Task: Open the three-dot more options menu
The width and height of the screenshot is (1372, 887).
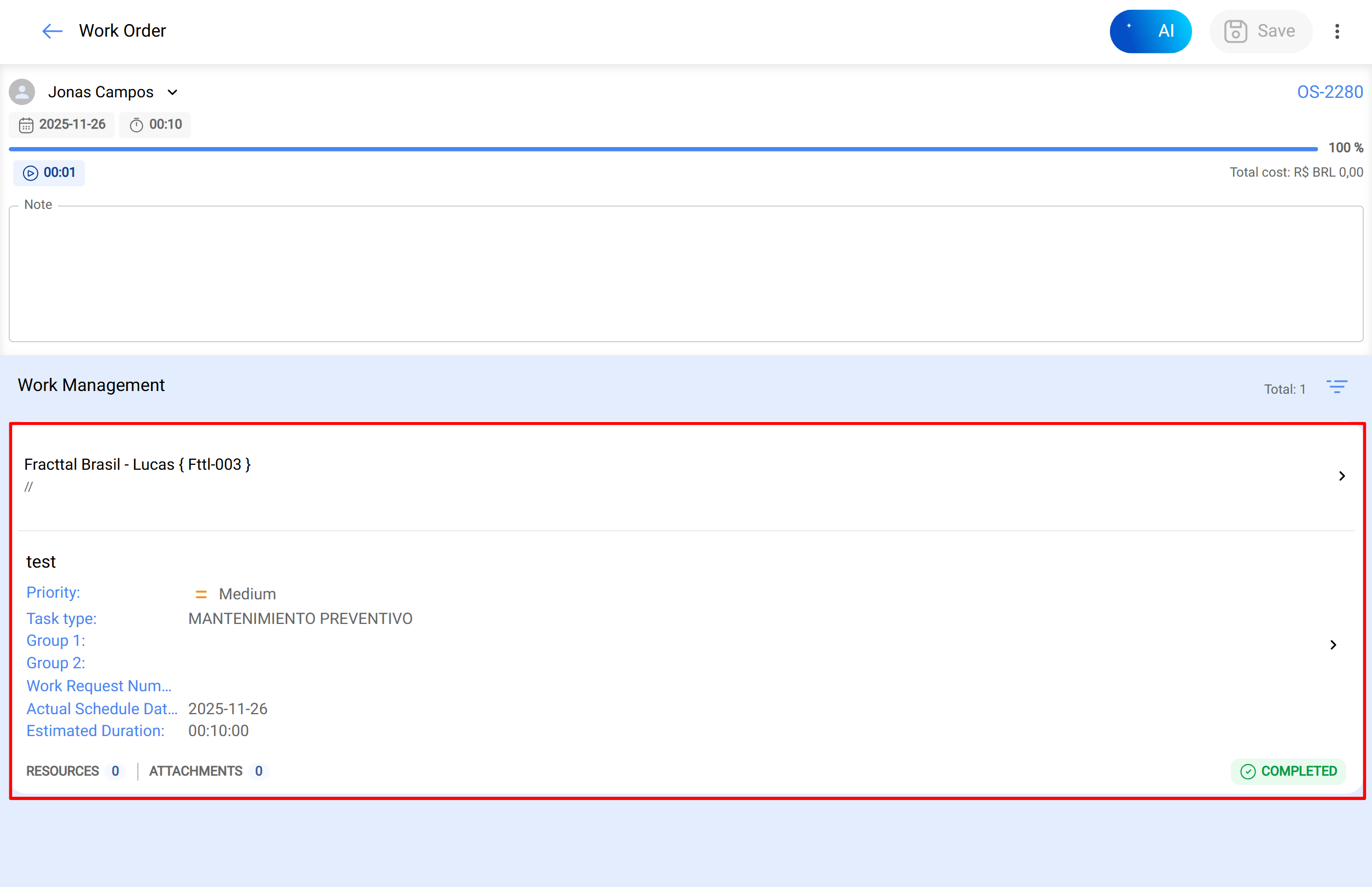Action: click(1337, 31)
